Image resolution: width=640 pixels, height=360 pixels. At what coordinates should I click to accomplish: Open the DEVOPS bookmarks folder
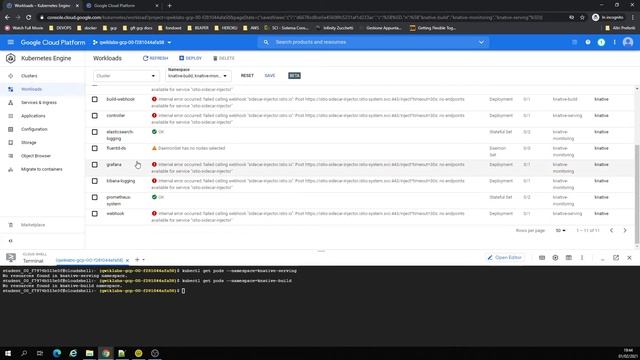click(x=60, y=28)
